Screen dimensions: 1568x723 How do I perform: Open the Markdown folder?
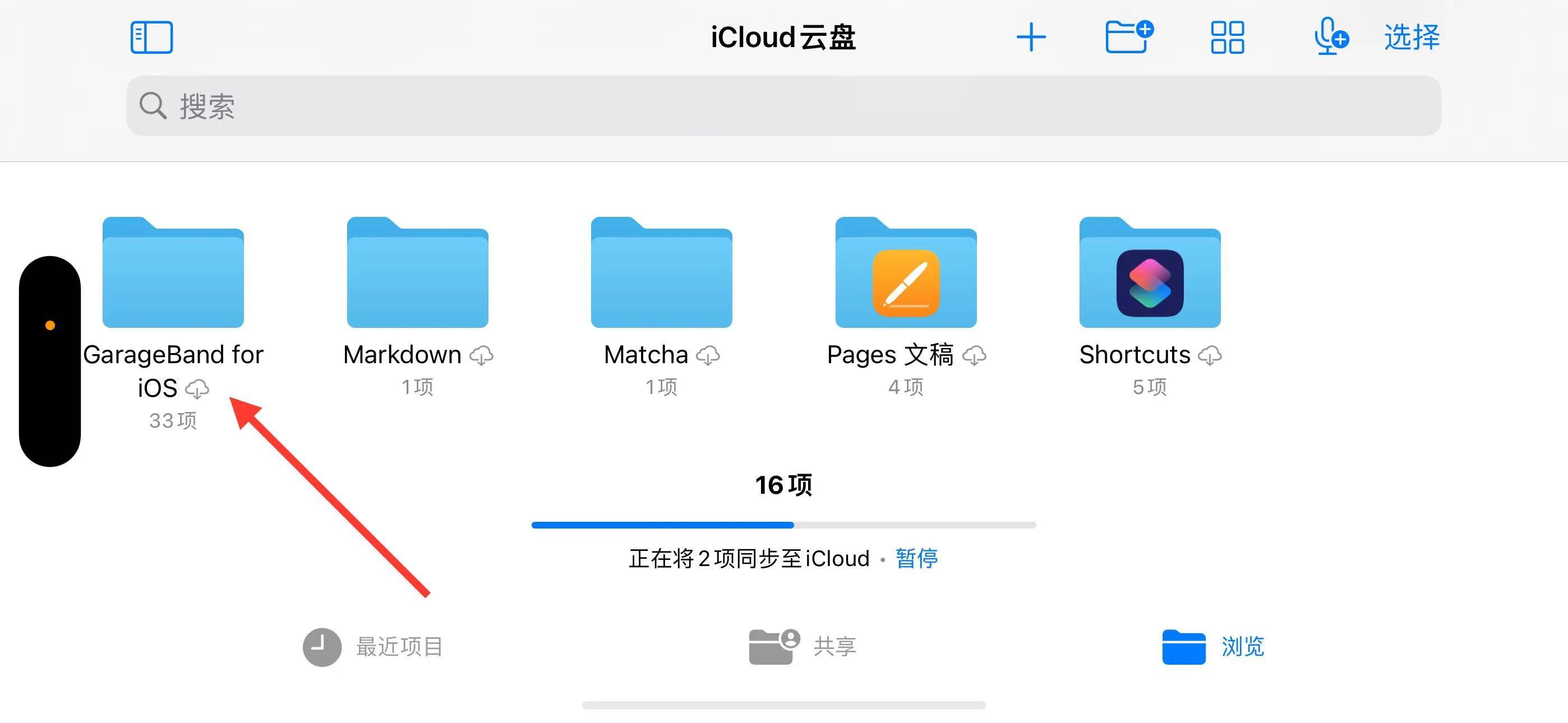[x=418, y=272]
